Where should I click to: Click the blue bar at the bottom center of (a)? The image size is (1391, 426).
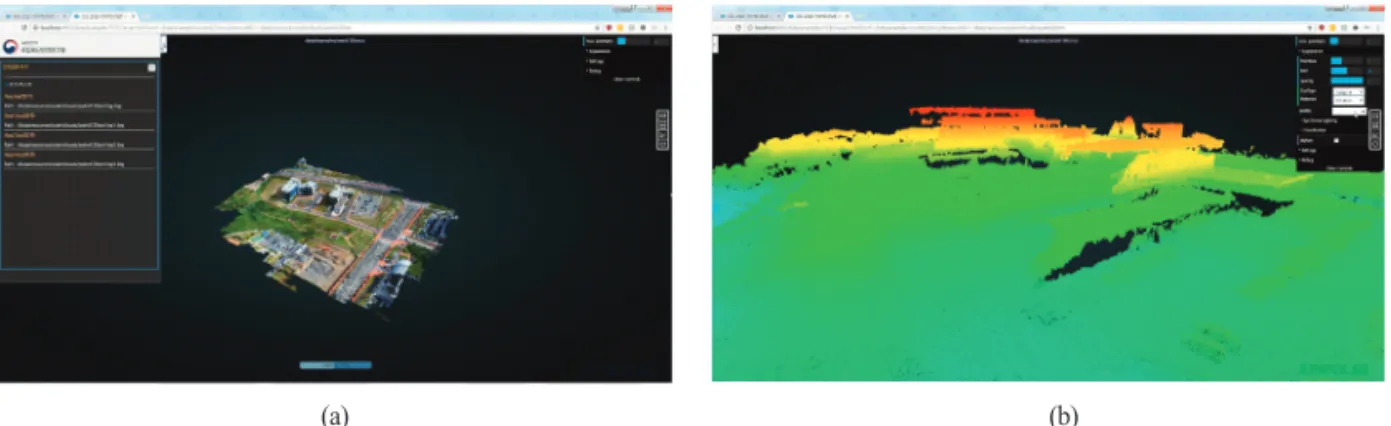pos(335,365)
